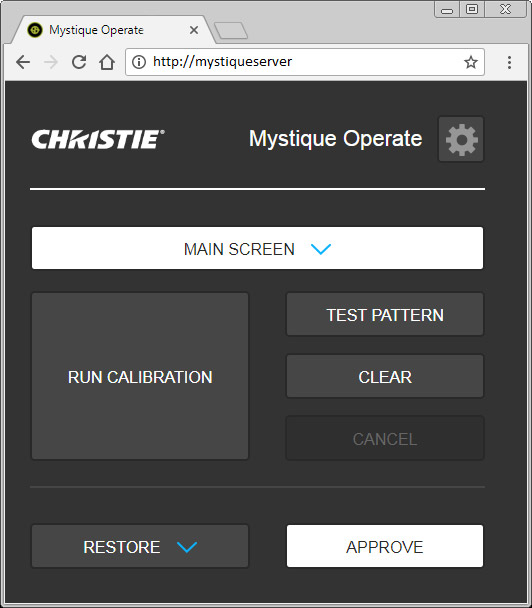Open a new browser tab

tap(231, 30)
